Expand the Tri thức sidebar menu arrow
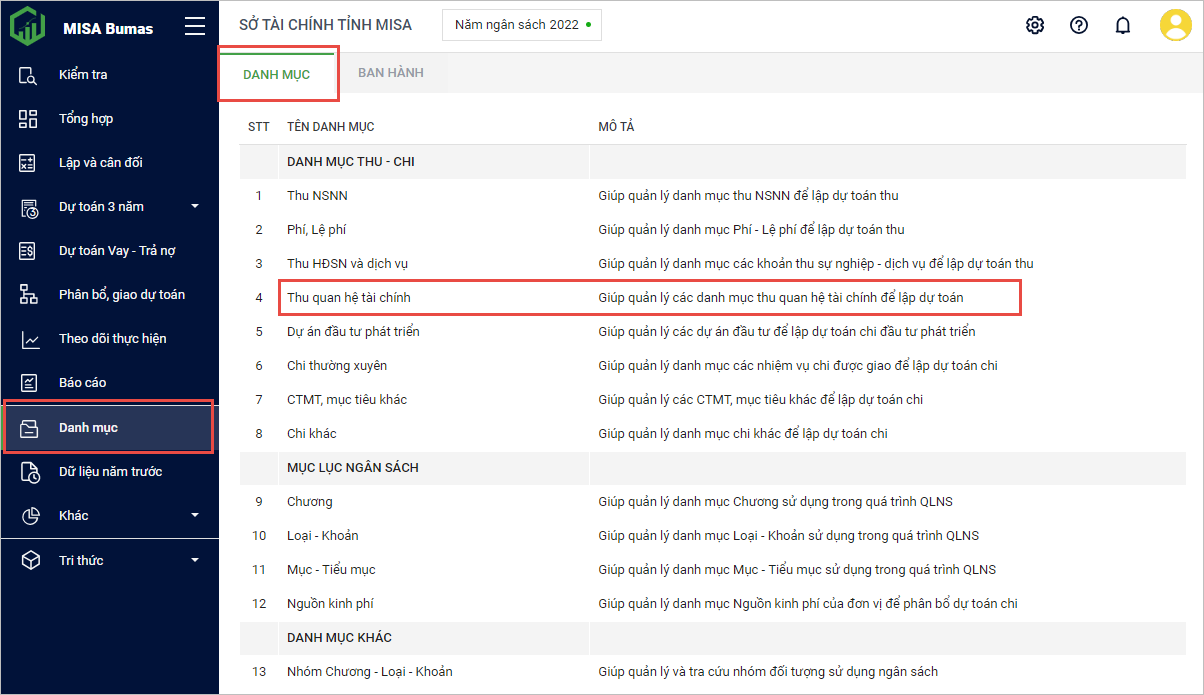 click(195, 560)
